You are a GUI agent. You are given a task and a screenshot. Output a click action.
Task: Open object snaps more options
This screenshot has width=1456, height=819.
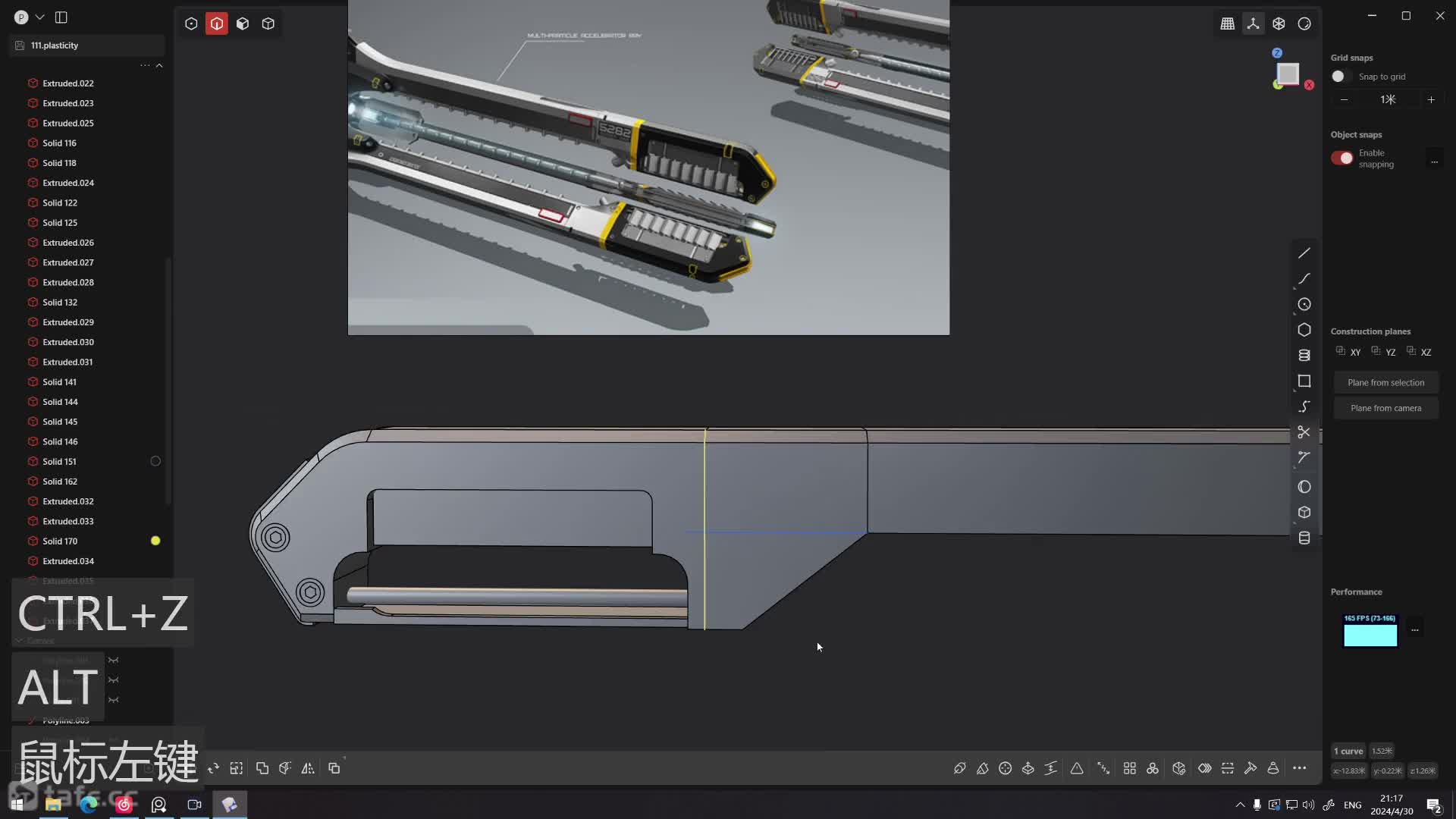coord(1434,162)
